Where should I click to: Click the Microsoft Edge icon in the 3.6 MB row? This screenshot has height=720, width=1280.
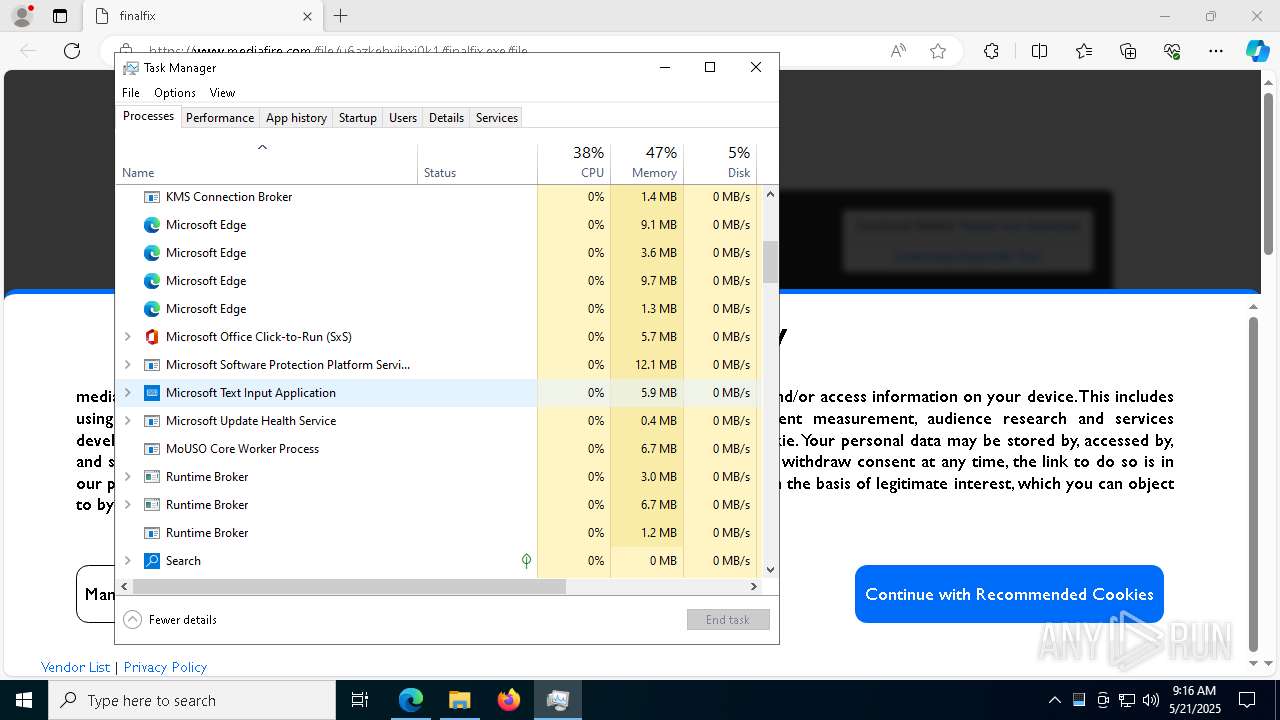coord(152,253)
